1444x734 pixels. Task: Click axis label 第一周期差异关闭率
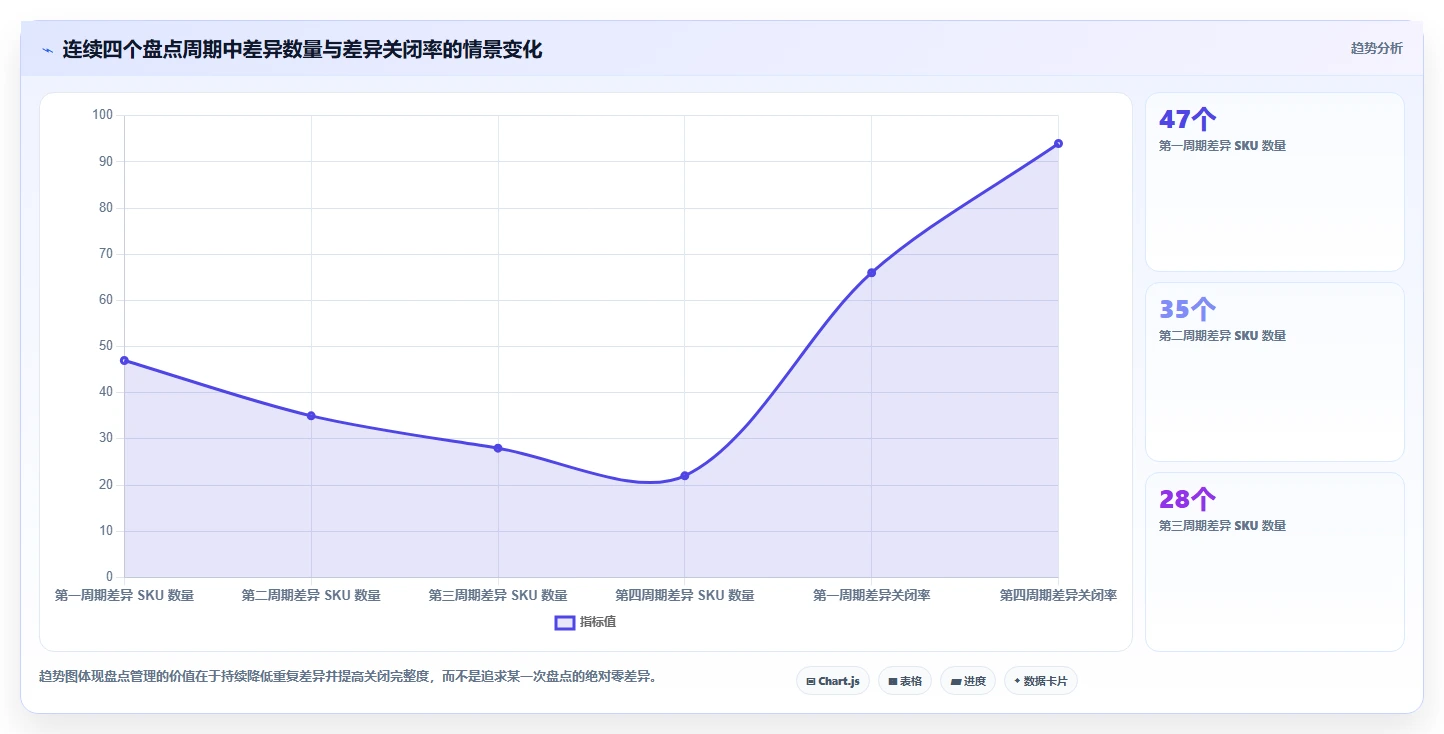pyautogui.click(x=871, y=596)
